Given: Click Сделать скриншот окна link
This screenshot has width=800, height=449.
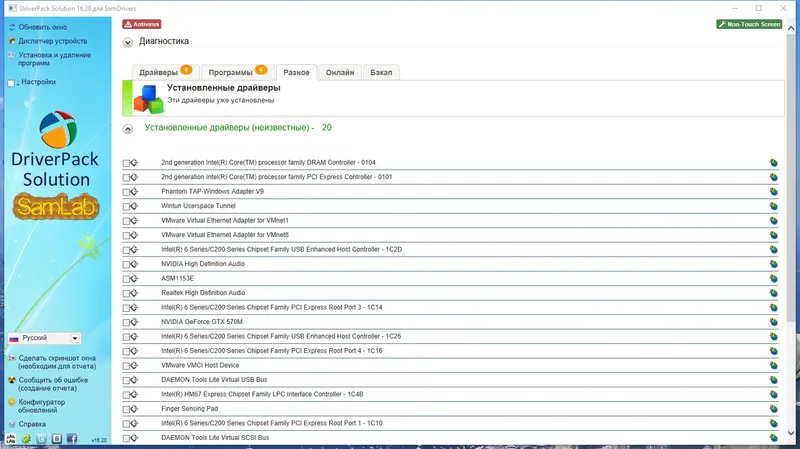Looking at the screenshot, I should tap(57, 362).
